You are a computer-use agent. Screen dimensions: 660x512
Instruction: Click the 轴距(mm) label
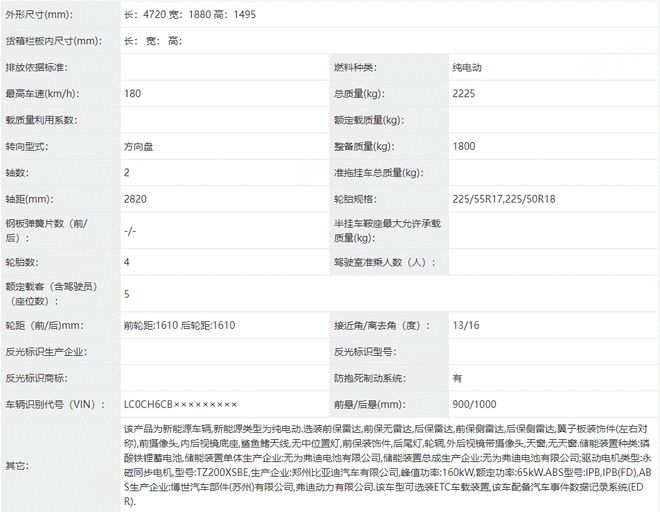tap(29, 199)
